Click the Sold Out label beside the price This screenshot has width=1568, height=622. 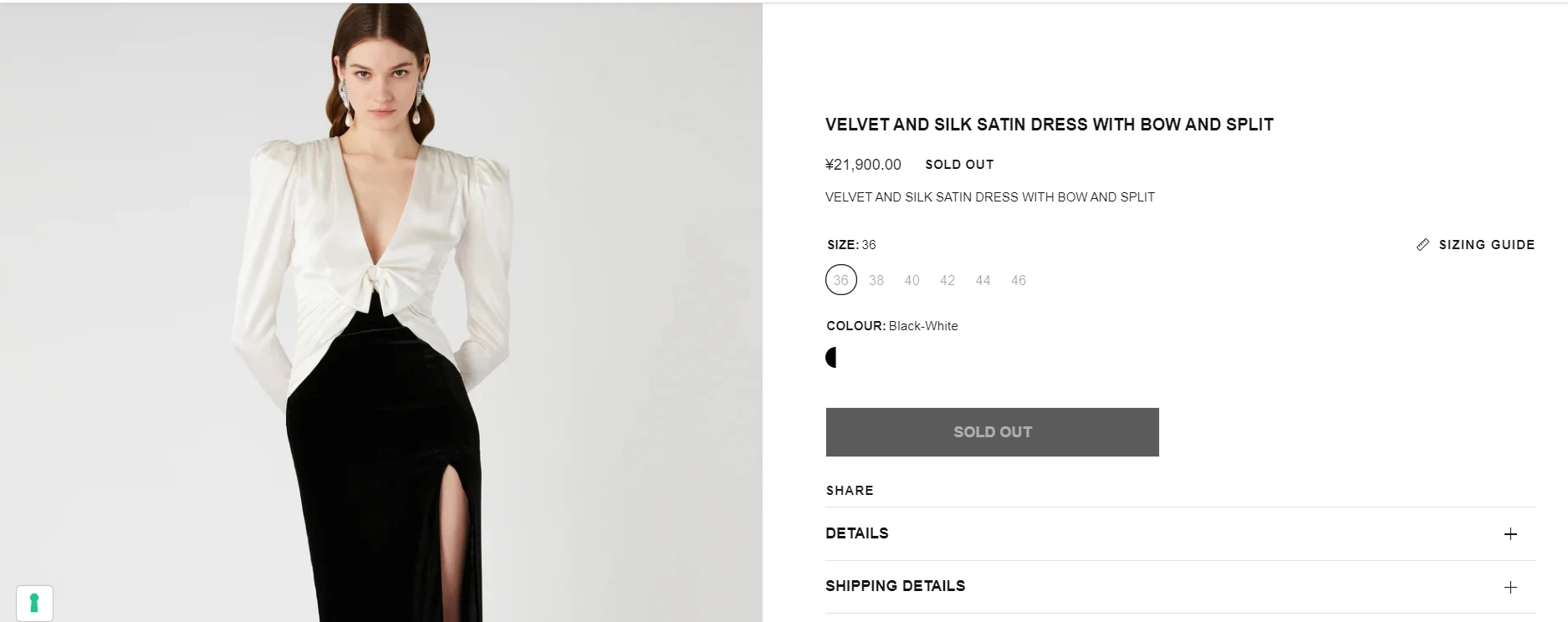pyautogui.click(x=959, y=165)
